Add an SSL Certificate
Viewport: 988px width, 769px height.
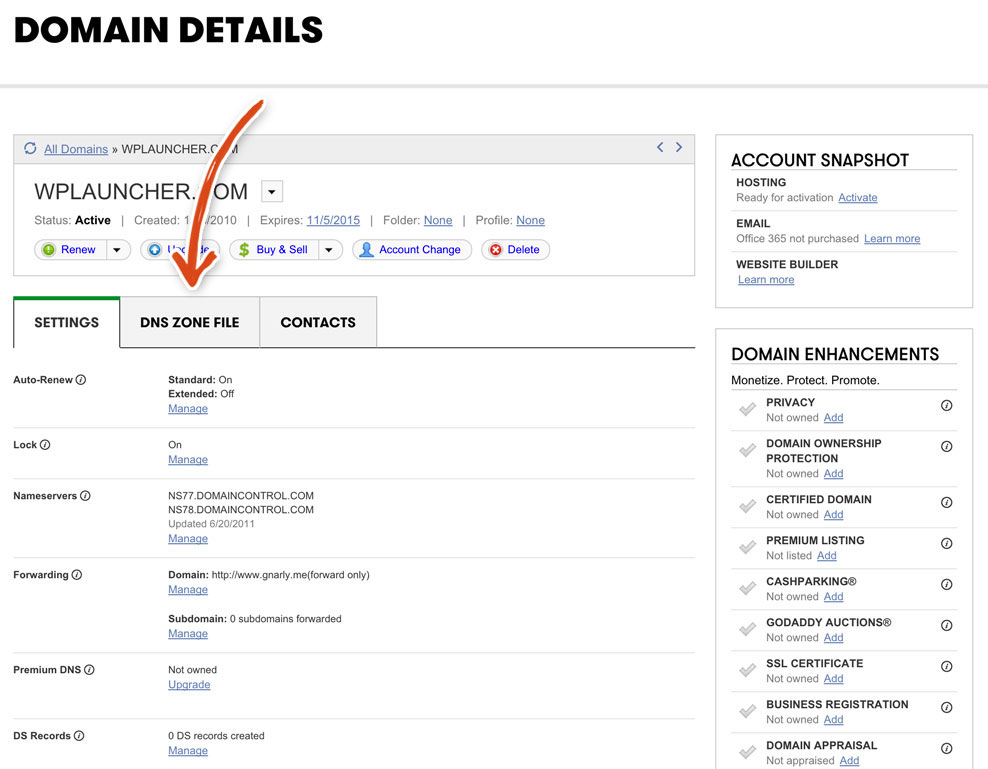pos(834,678)
